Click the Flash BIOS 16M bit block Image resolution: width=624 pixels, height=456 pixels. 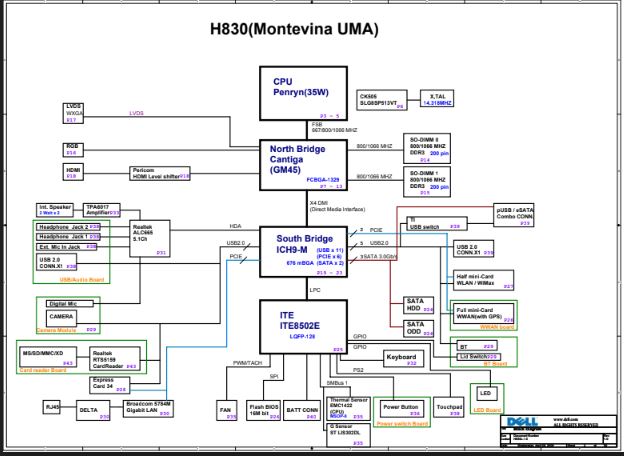point(263,410)
